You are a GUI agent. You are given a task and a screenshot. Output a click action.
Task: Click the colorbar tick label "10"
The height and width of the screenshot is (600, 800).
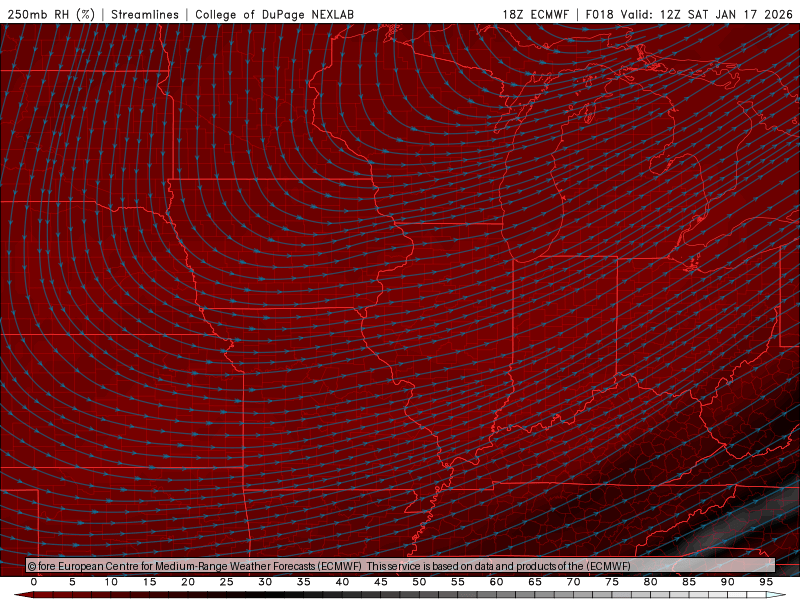111,582
